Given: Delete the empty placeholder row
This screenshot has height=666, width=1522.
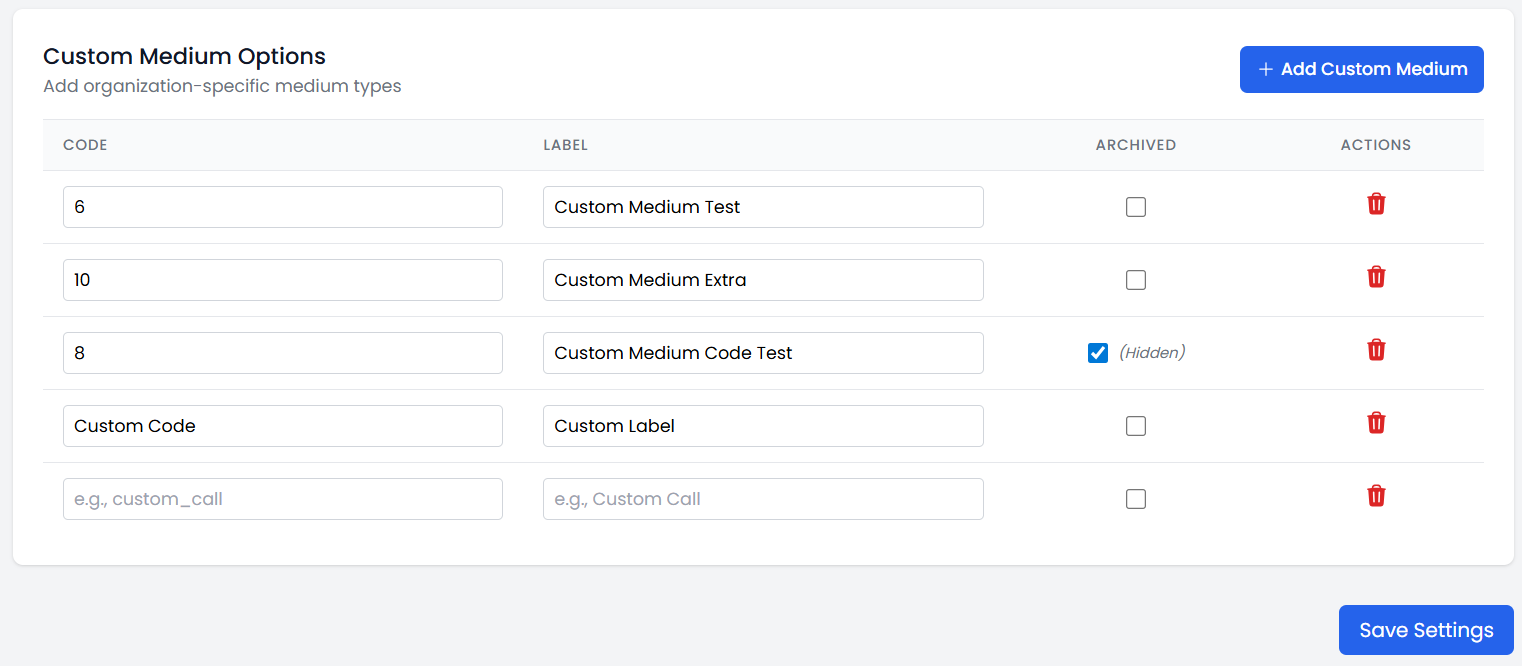Looking at the screenshot, I should [x=1376, y=496].
